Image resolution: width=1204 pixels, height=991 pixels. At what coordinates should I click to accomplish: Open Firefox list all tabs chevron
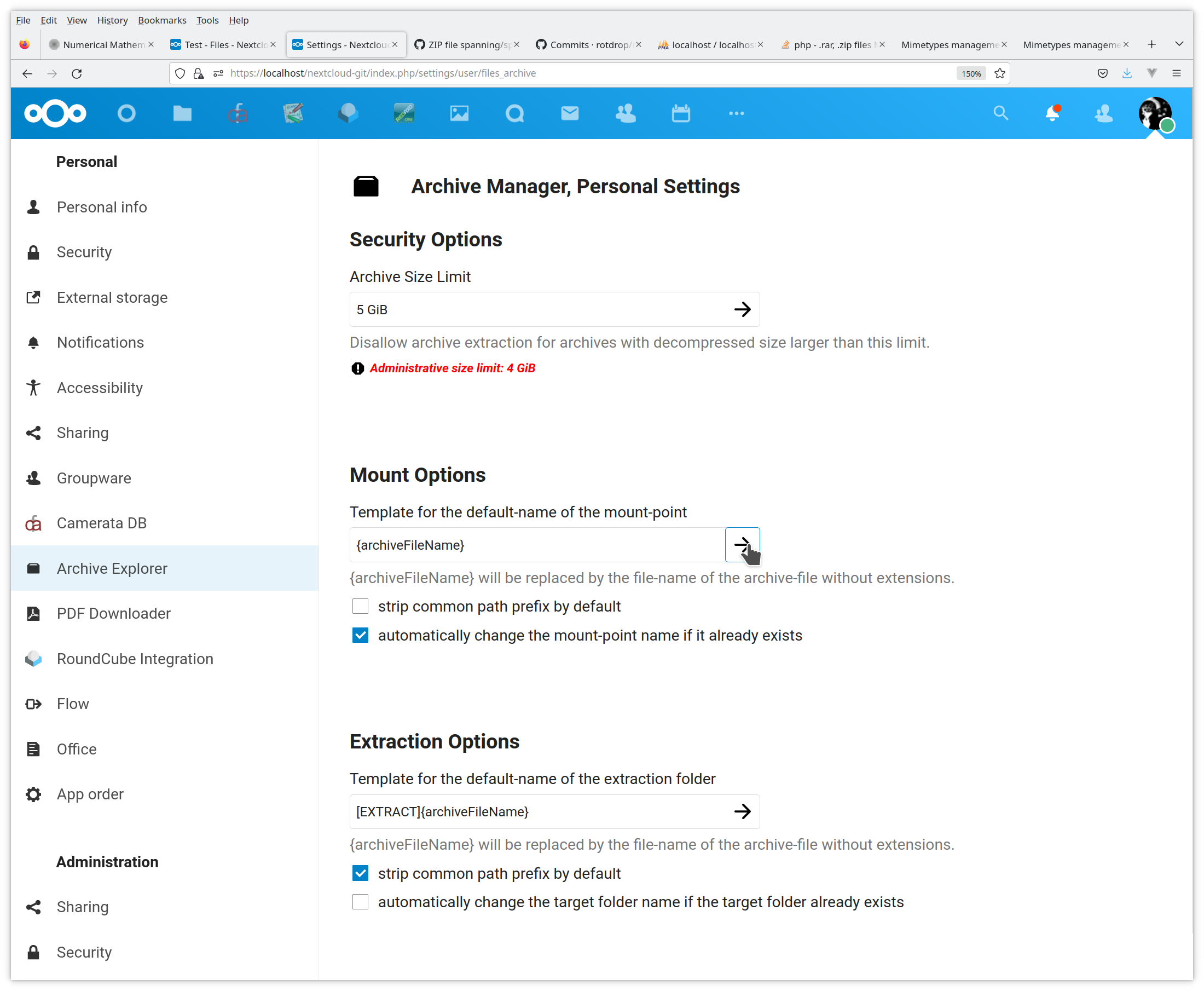(x=1179, y=44)
